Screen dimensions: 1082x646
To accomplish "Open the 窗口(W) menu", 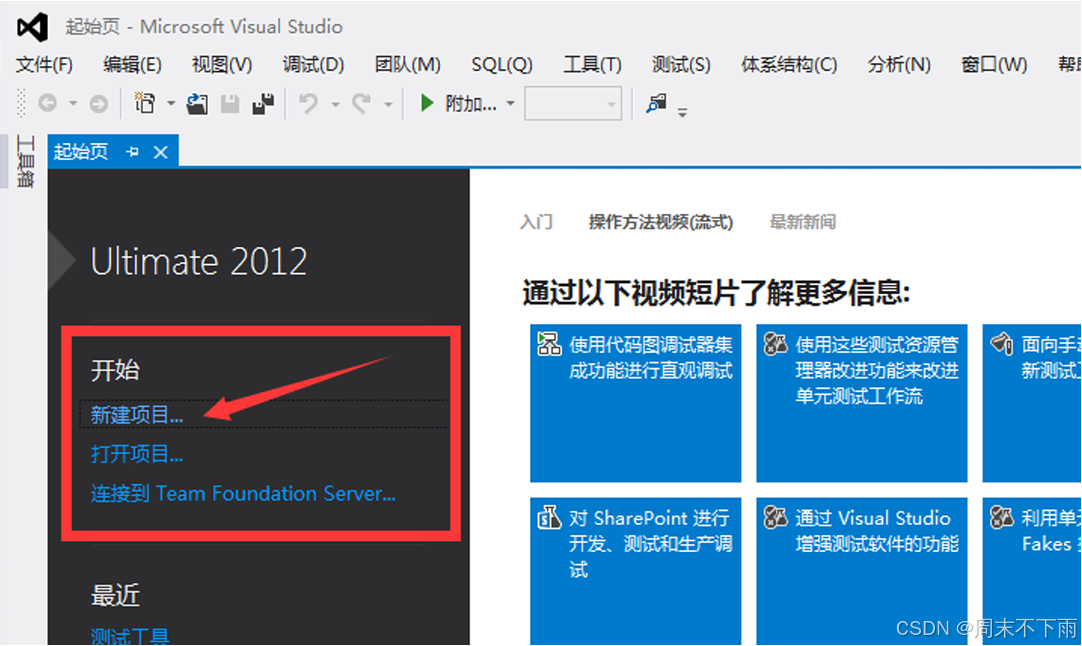I will 994,65.
